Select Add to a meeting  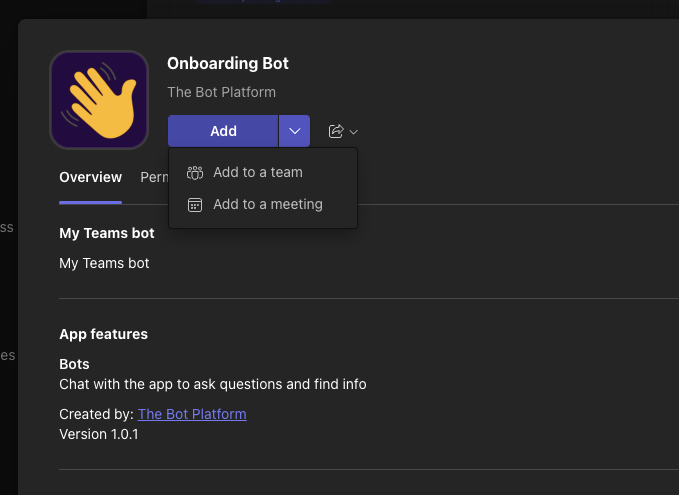coord(263,204)
